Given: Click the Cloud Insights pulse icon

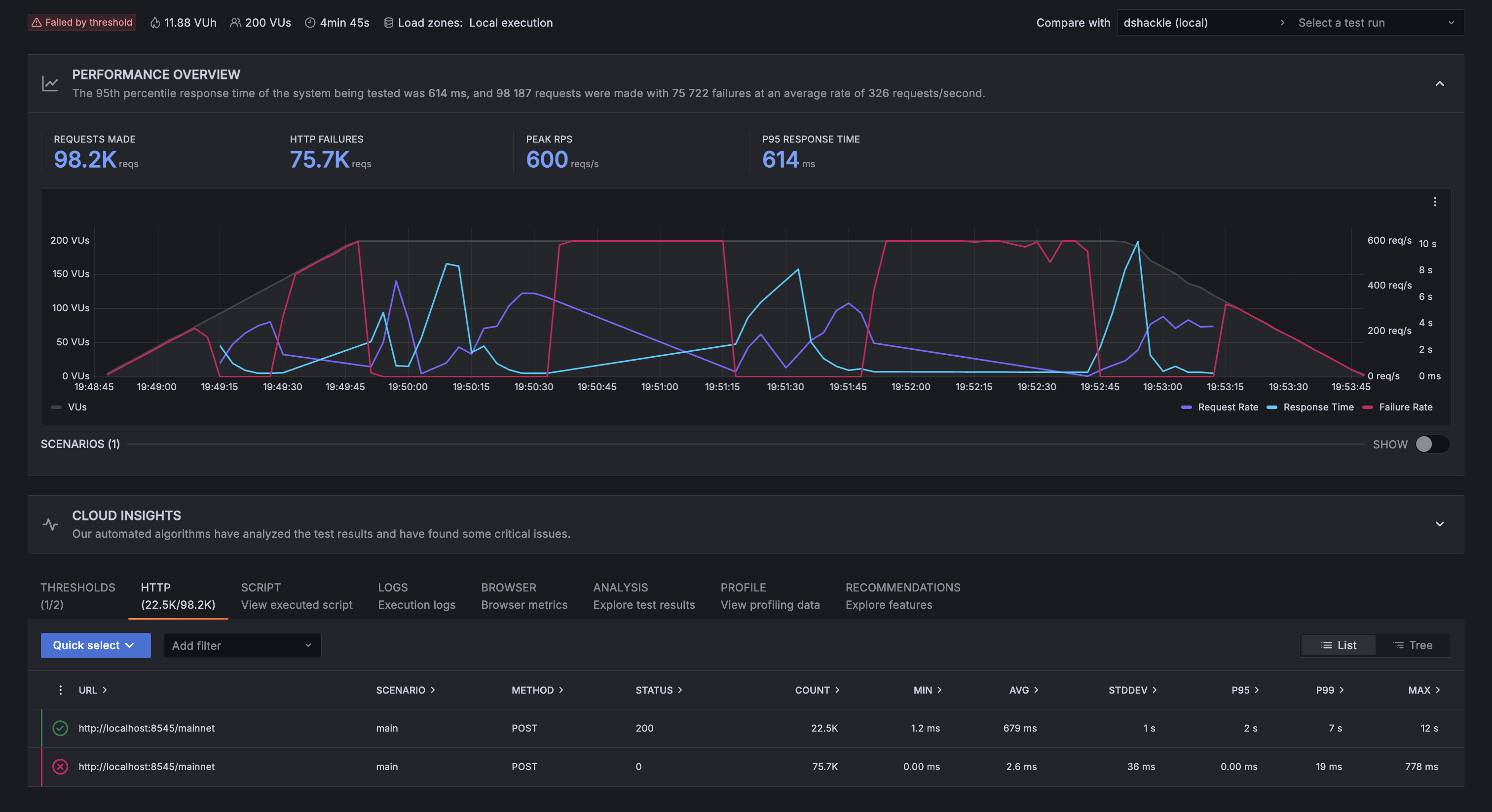Looking at the screenshot, I should (x=50, y=524).
